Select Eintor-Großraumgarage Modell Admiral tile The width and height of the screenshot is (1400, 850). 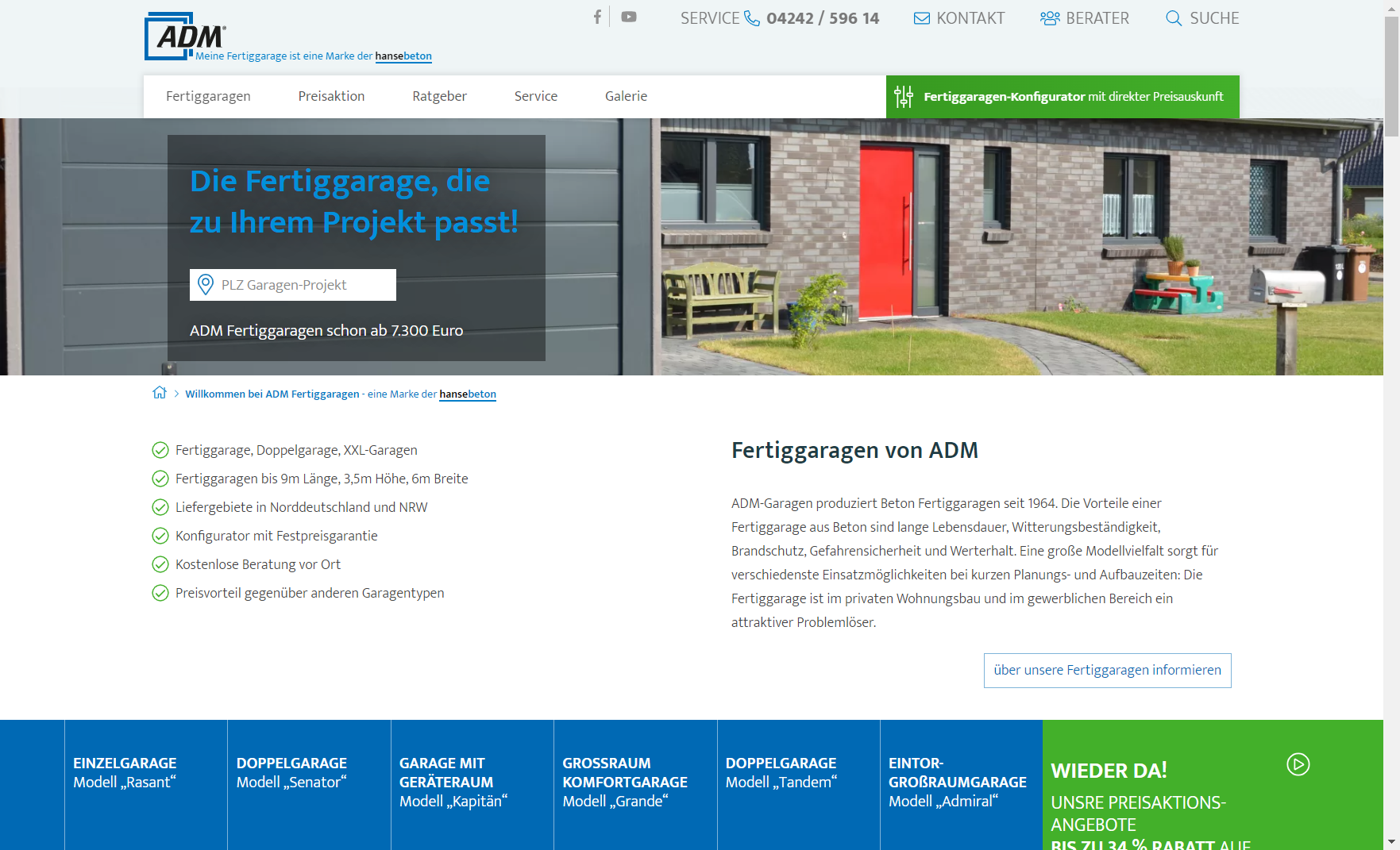[962, 785]
